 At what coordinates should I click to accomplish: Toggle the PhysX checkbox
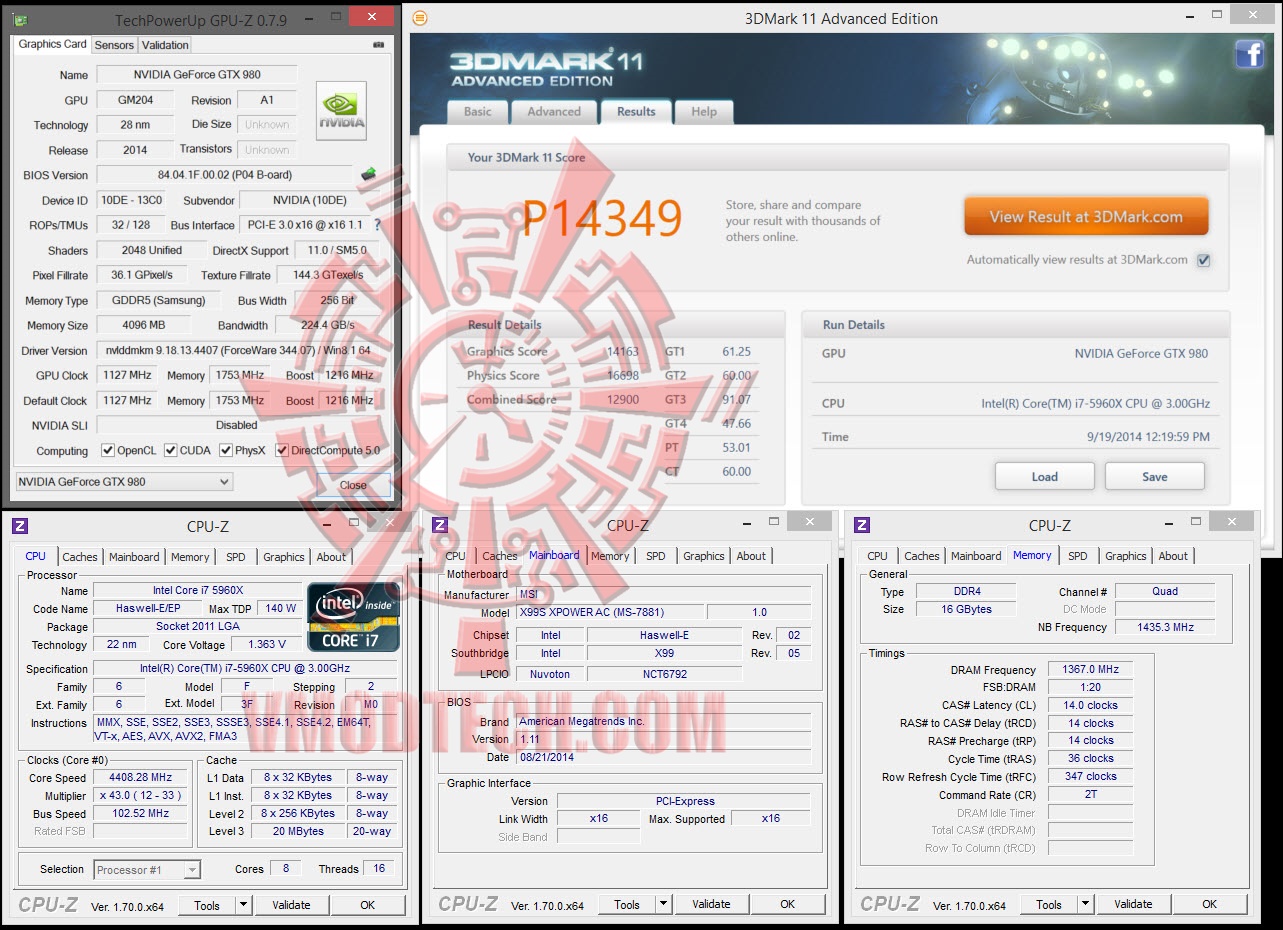point(225,450)
